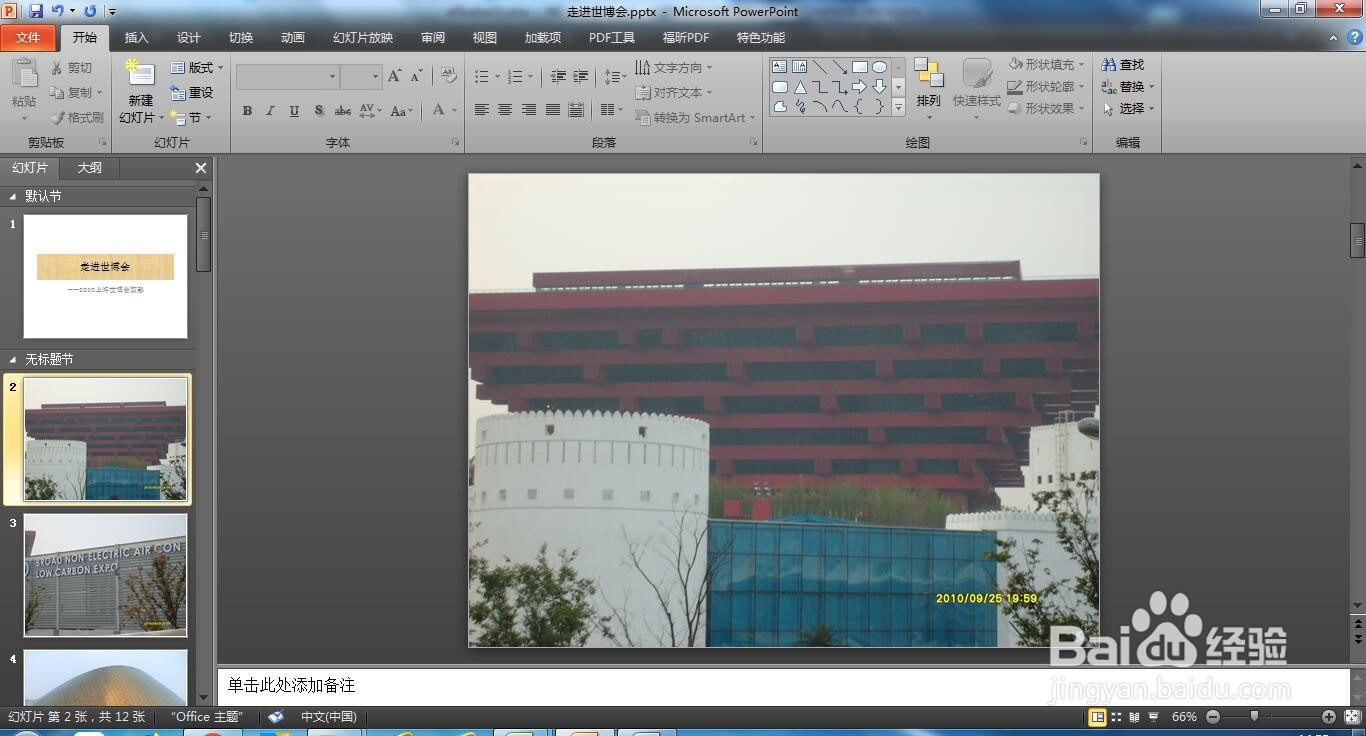
Task: Click Convert to SmartArt button
Action: pos(695,117)
